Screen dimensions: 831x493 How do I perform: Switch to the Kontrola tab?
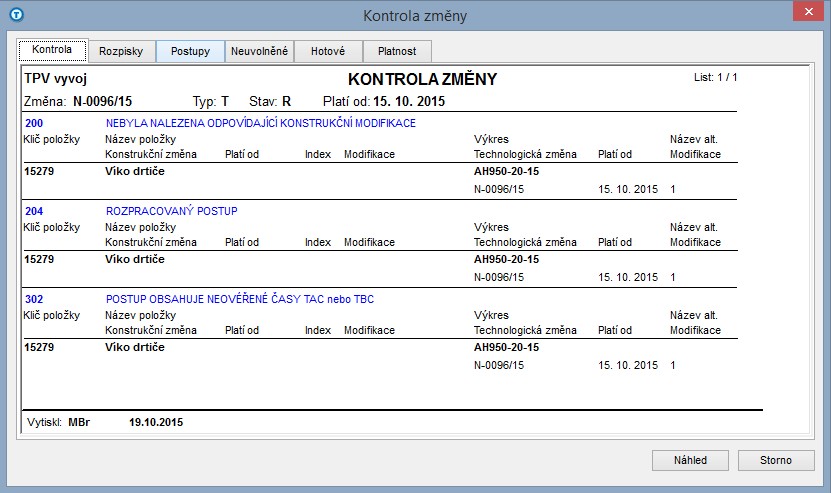coord(52,50)
